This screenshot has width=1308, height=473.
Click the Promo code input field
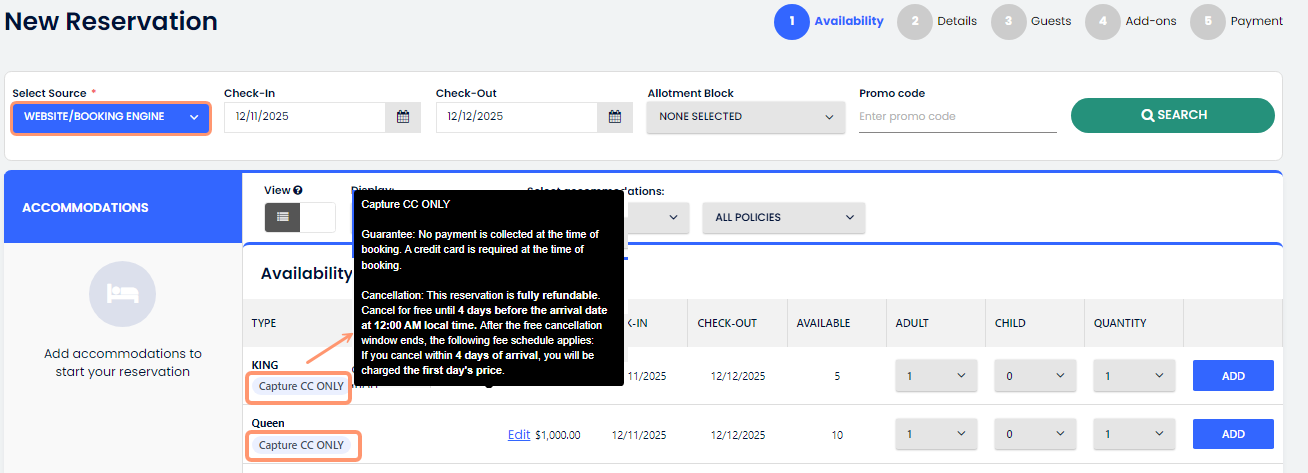pos(957,117)
